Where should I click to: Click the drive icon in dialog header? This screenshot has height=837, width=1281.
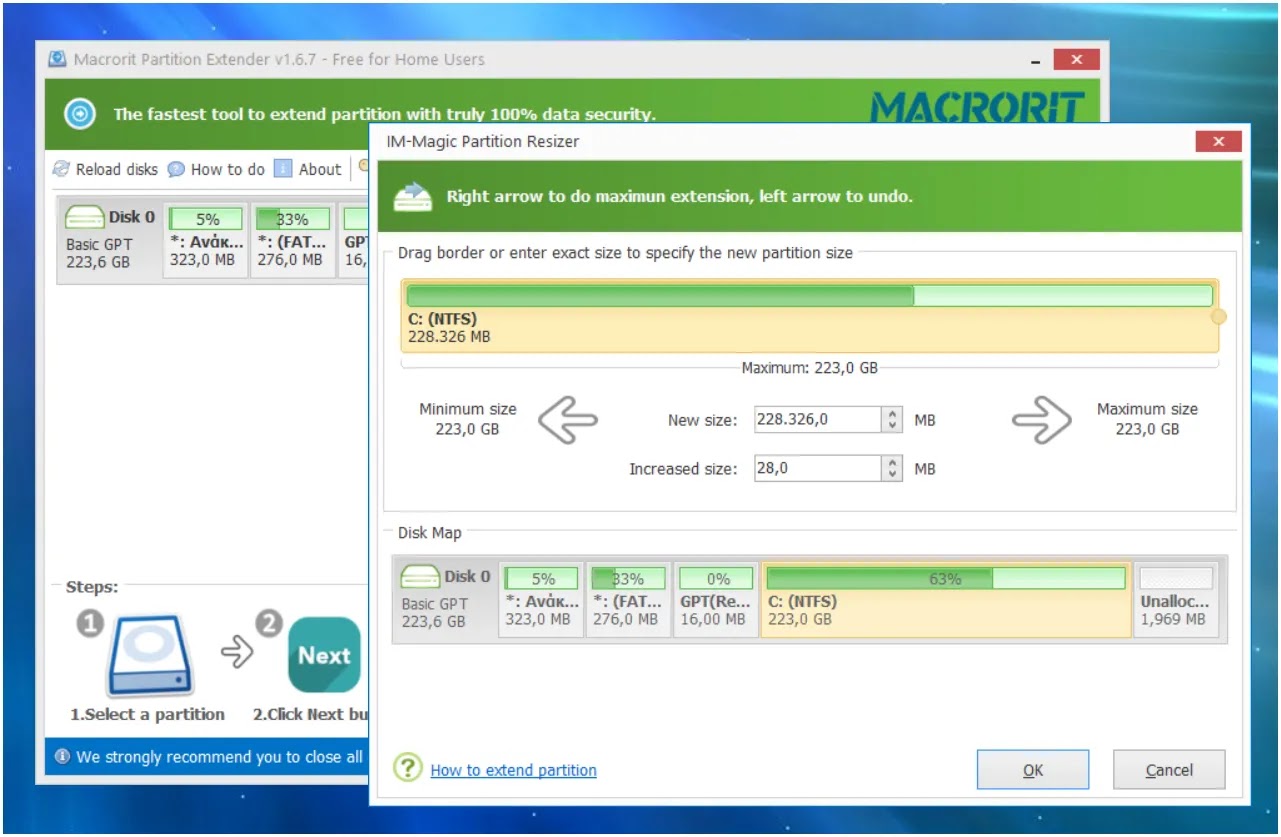(x=413, y=196)
